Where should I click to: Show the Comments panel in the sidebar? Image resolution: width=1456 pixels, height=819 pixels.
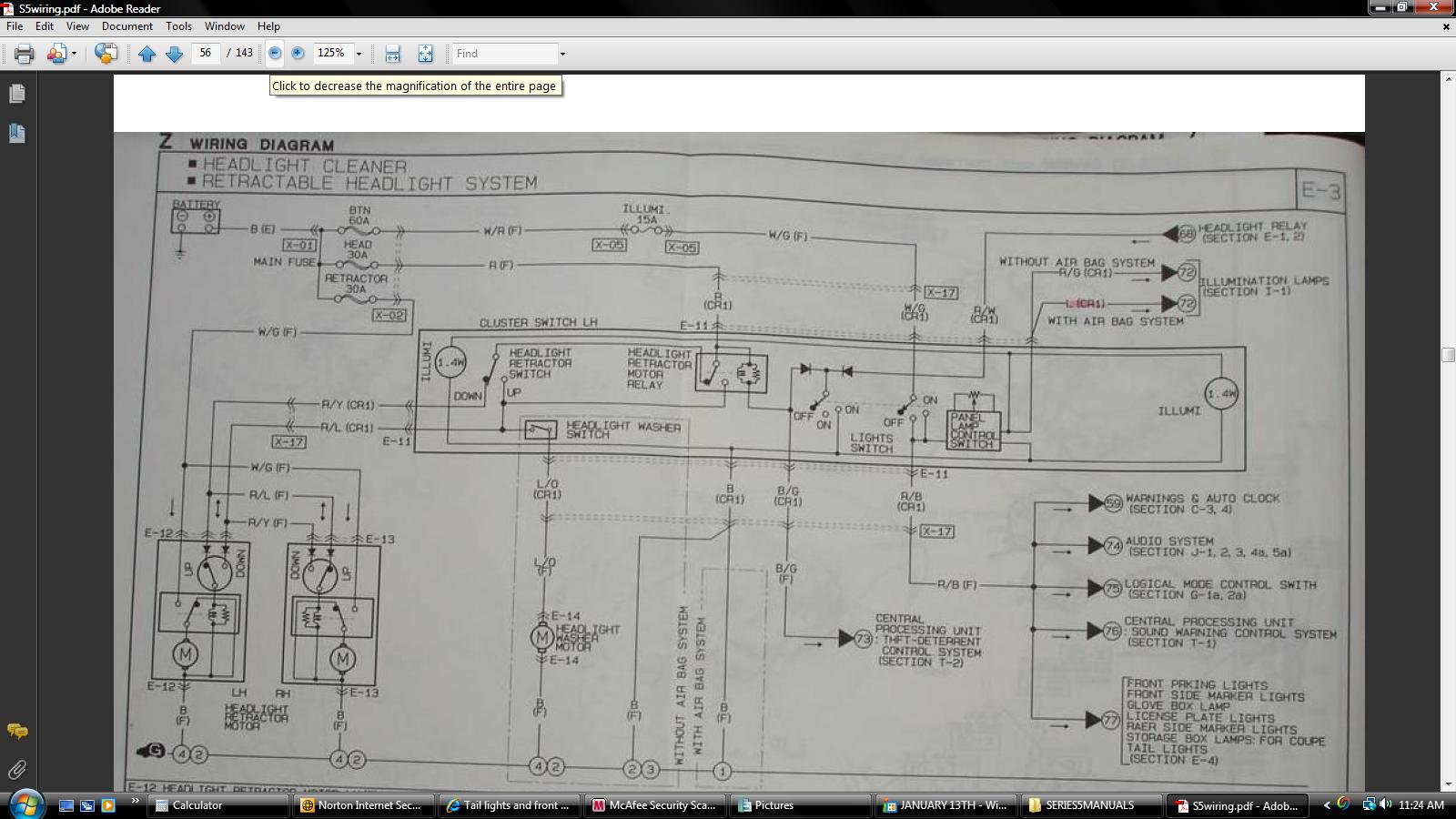[16, 731]
